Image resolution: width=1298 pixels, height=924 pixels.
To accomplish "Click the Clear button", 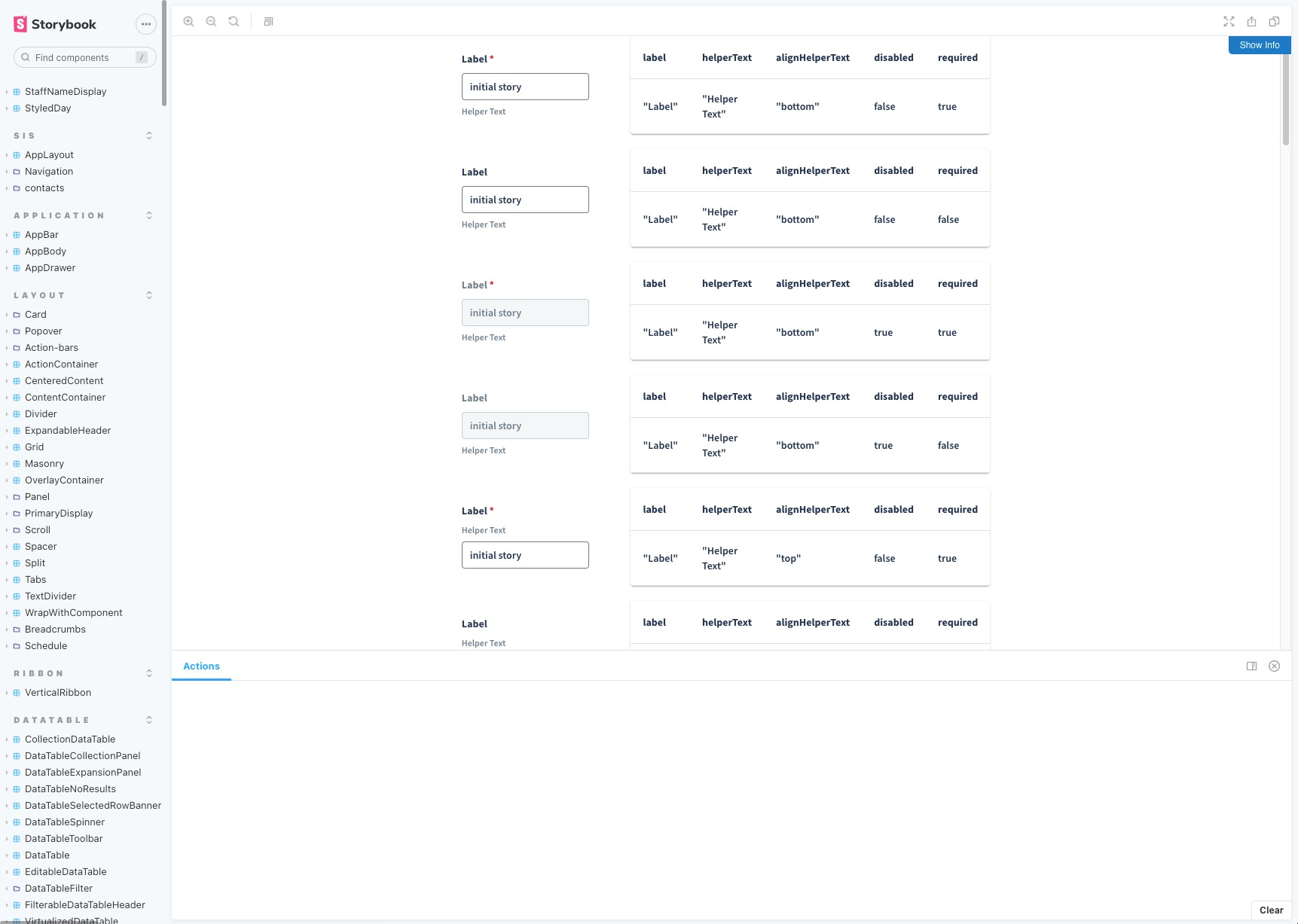I will (1271, 910).
